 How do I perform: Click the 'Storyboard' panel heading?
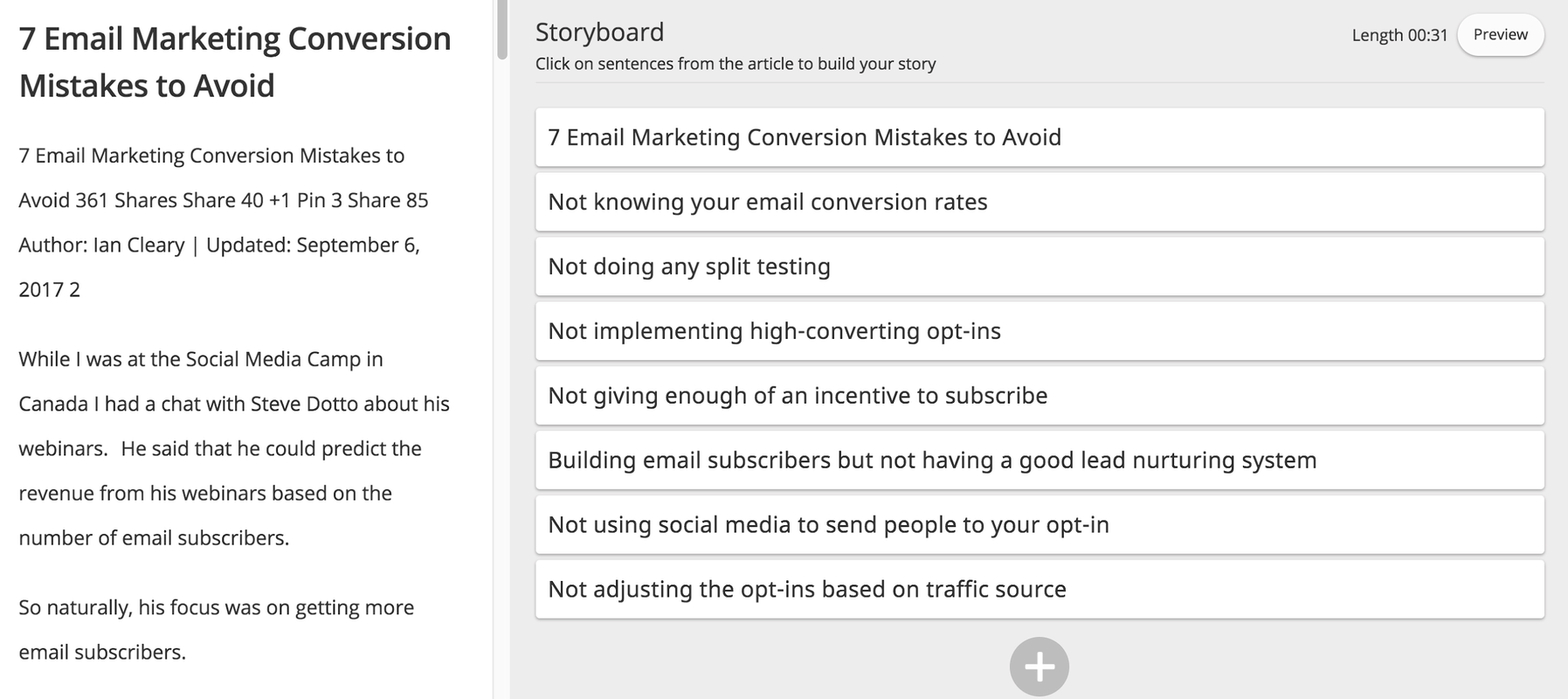click(x=599, y=32)
